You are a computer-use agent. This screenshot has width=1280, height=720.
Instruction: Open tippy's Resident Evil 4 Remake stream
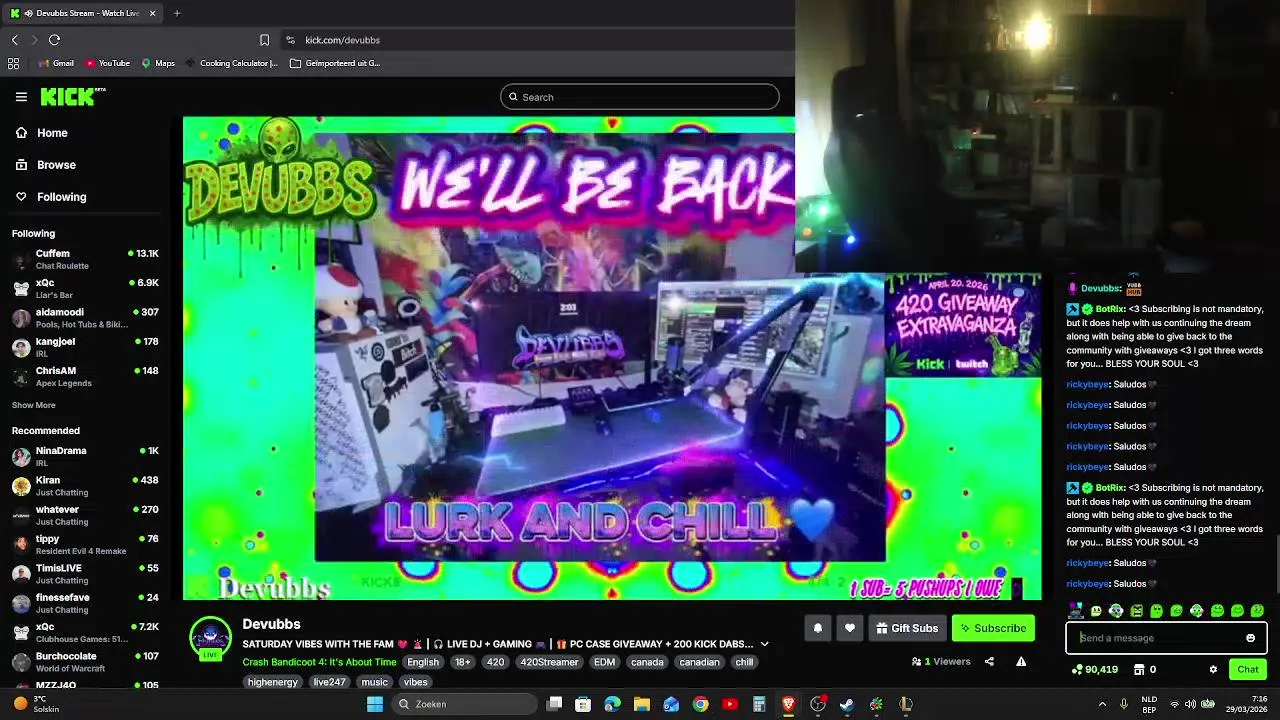(85, 544)
